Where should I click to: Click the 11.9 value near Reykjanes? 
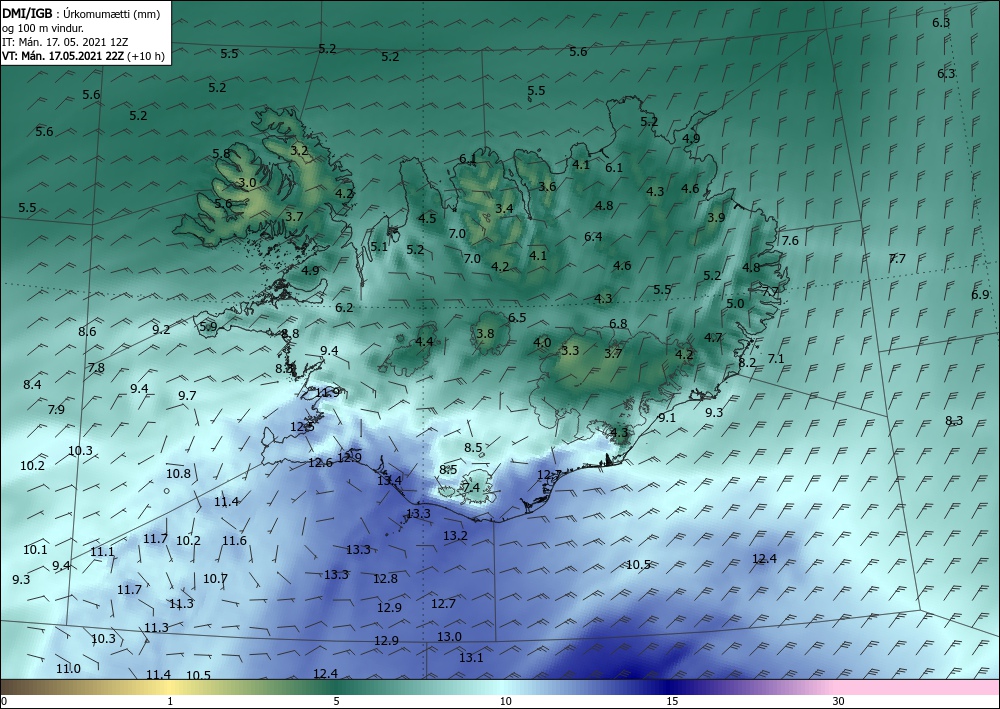click(328, 392)
